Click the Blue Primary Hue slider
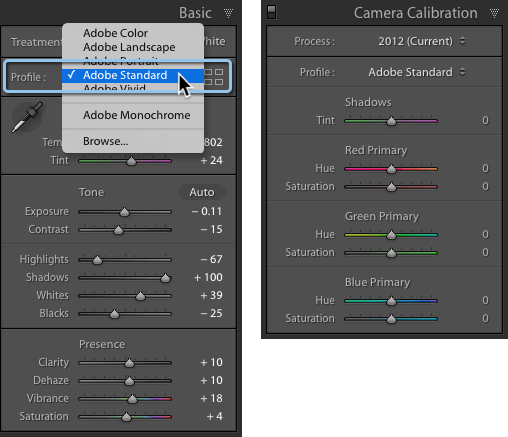 391,301
